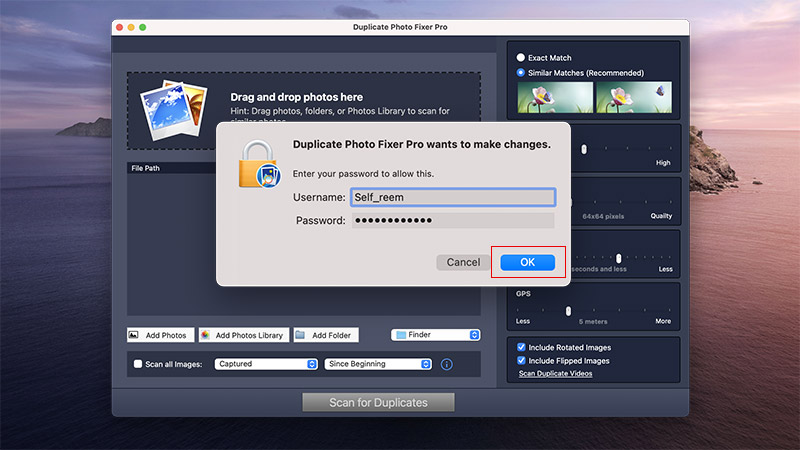The height and width of the screenshot is (450, 800).
Task: Click Scan for Duplicates button
Action: [x=378, y=403]
